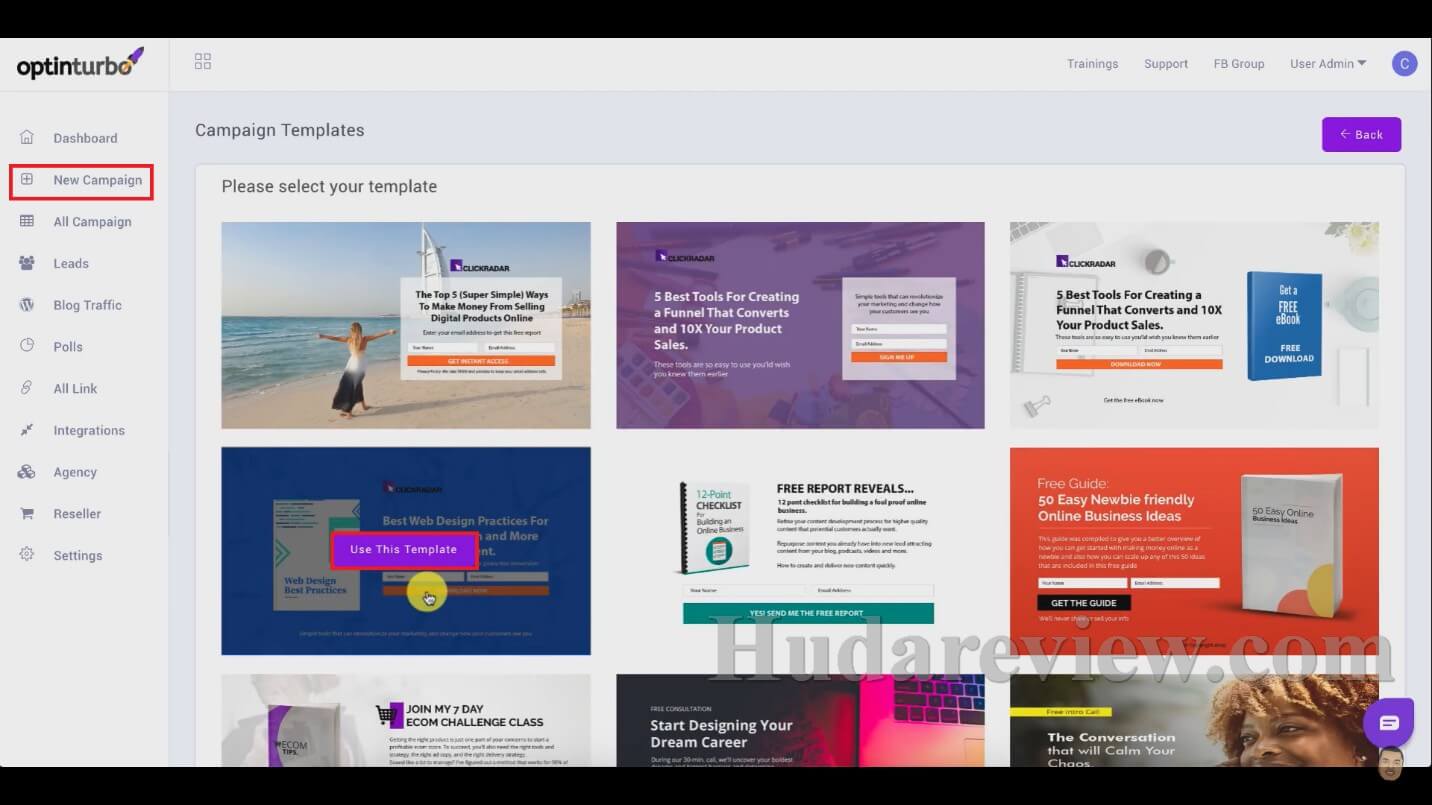
Task: Click the user avatar circle C
Action: coord(1404,64)
